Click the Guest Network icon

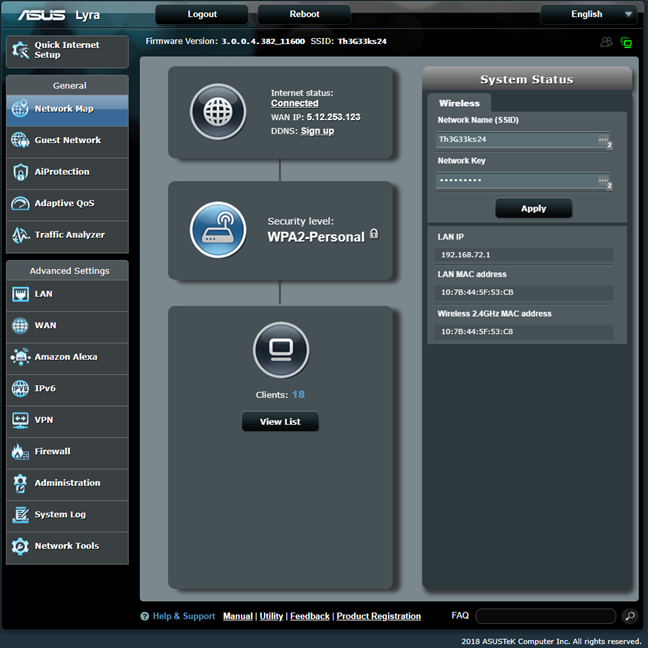pos(20,140)
